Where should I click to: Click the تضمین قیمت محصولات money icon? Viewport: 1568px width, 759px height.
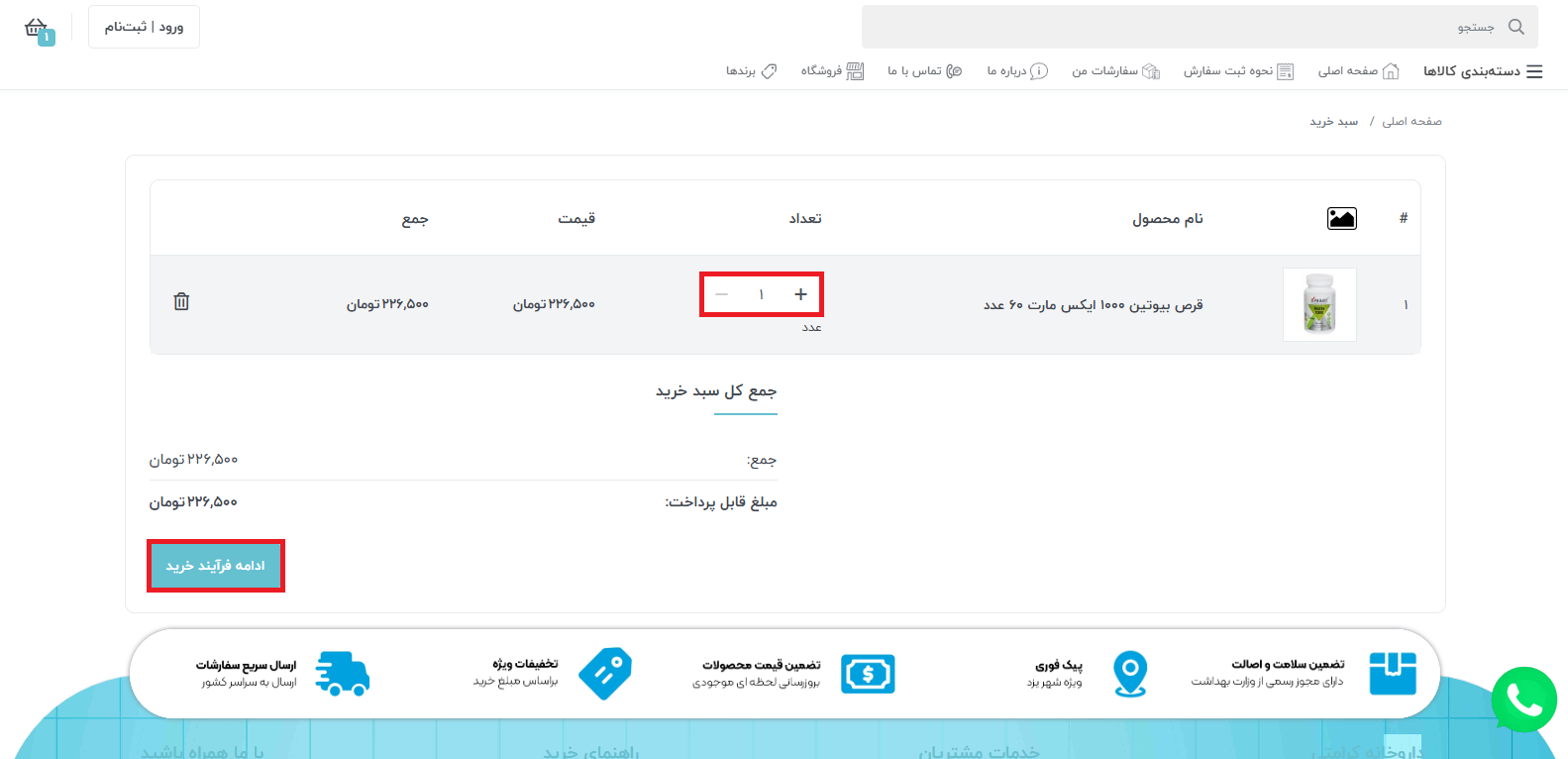pos(868,674)
